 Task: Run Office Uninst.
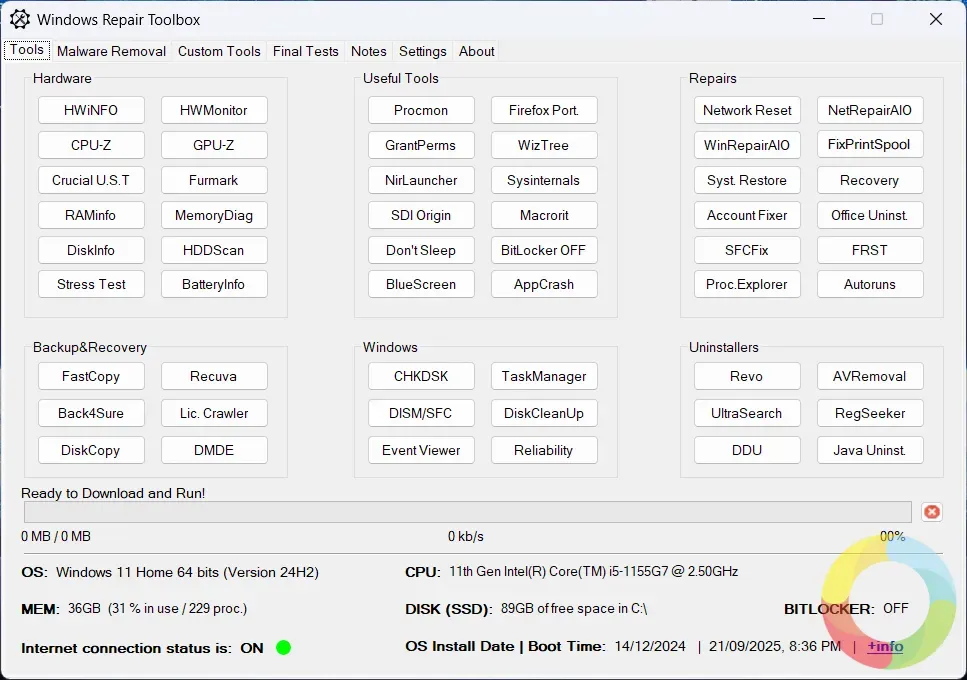[x=870, y=215]
